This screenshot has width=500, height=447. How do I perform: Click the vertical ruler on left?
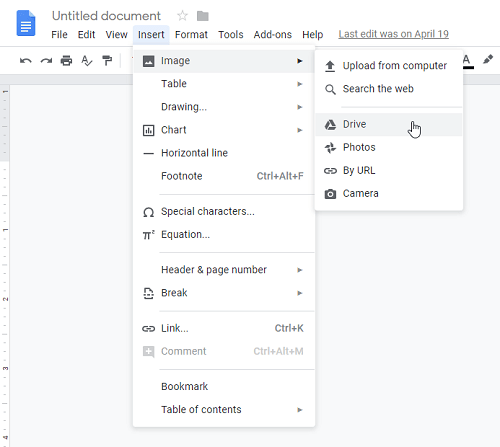pyautogui.click(x=5, y=265)
